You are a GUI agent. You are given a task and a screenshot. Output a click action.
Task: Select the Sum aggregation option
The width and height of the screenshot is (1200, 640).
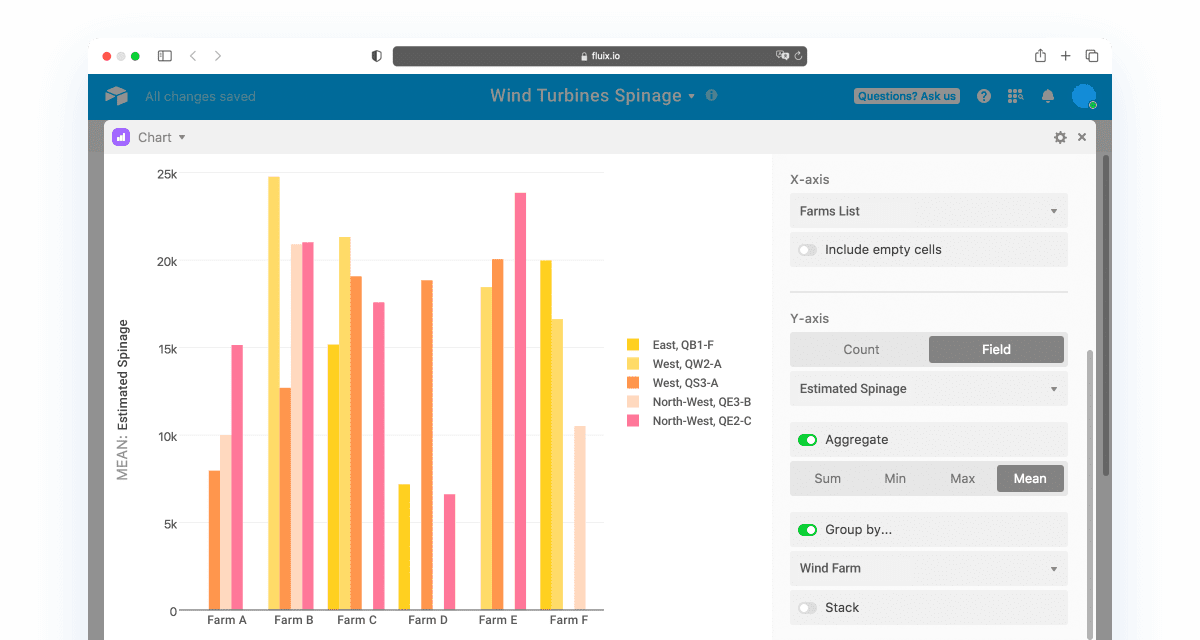827,479
